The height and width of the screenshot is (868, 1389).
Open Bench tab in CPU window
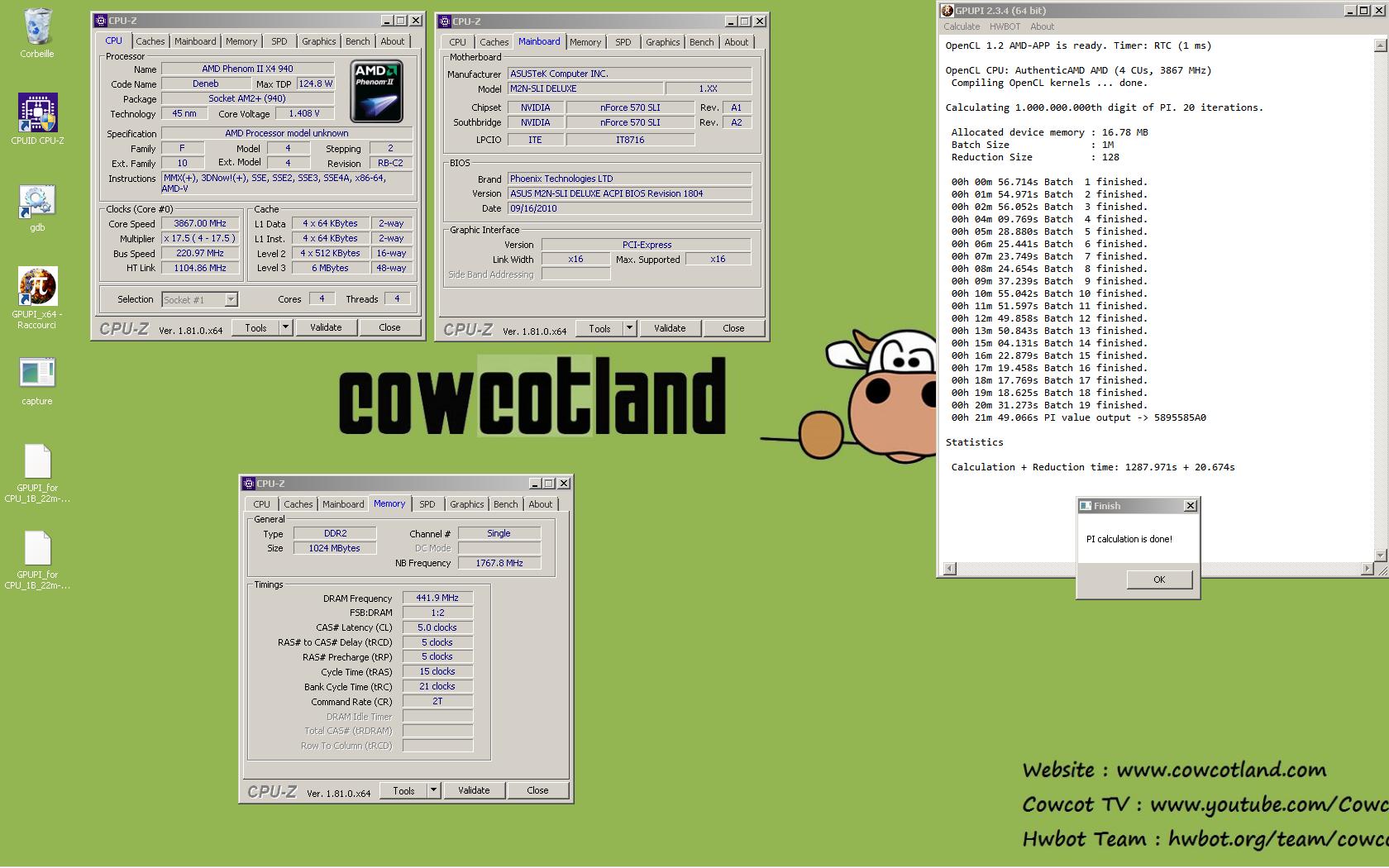[x=358, y=41]
